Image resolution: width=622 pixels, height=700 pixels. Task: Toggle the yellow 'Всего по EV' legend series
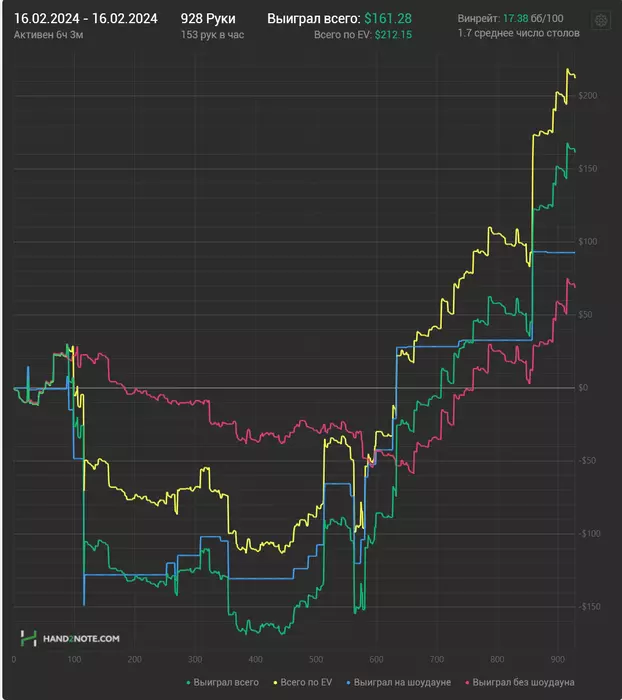coord(303,682)
